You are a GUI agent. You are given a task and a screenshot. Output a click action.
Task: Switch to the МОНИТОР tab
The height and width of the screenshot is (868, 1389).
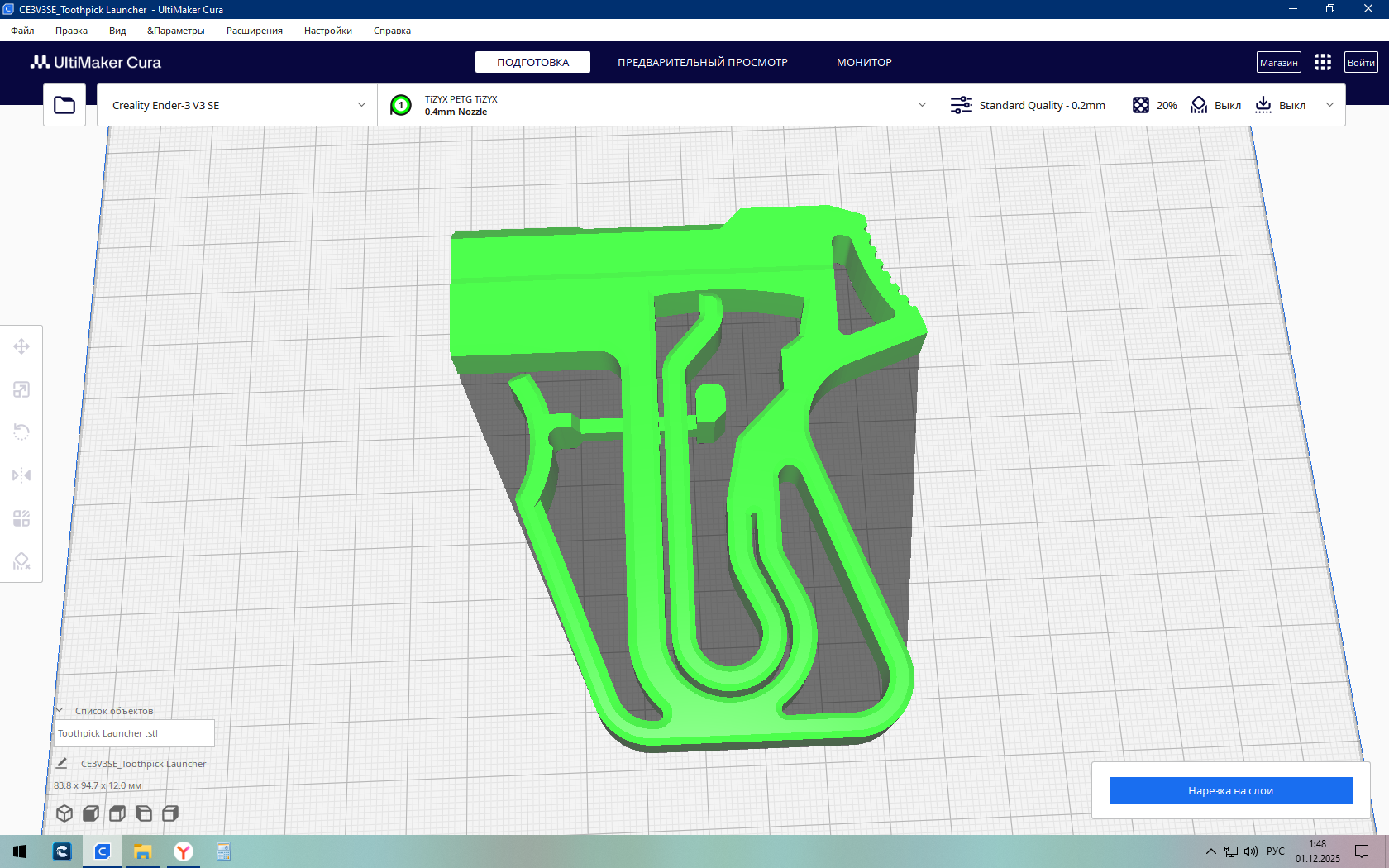pyautogui.click(x=864, y=62)
